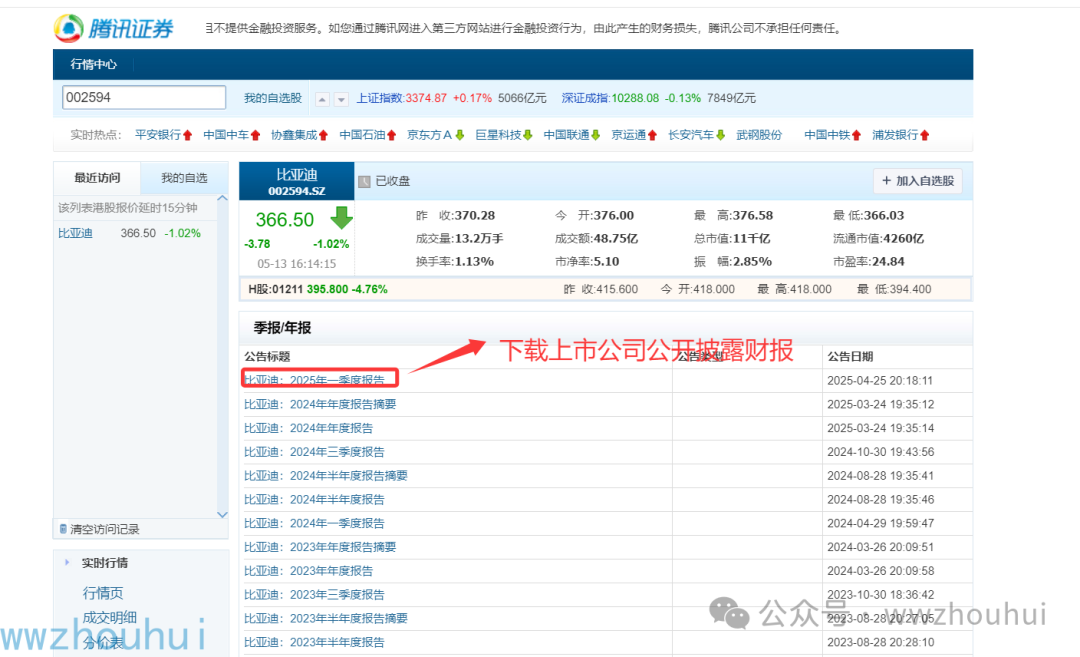1080x657 pixels.
Task: Open 比亚迪：2024年半年度报告摘要
Action: (x=326, y=476)
